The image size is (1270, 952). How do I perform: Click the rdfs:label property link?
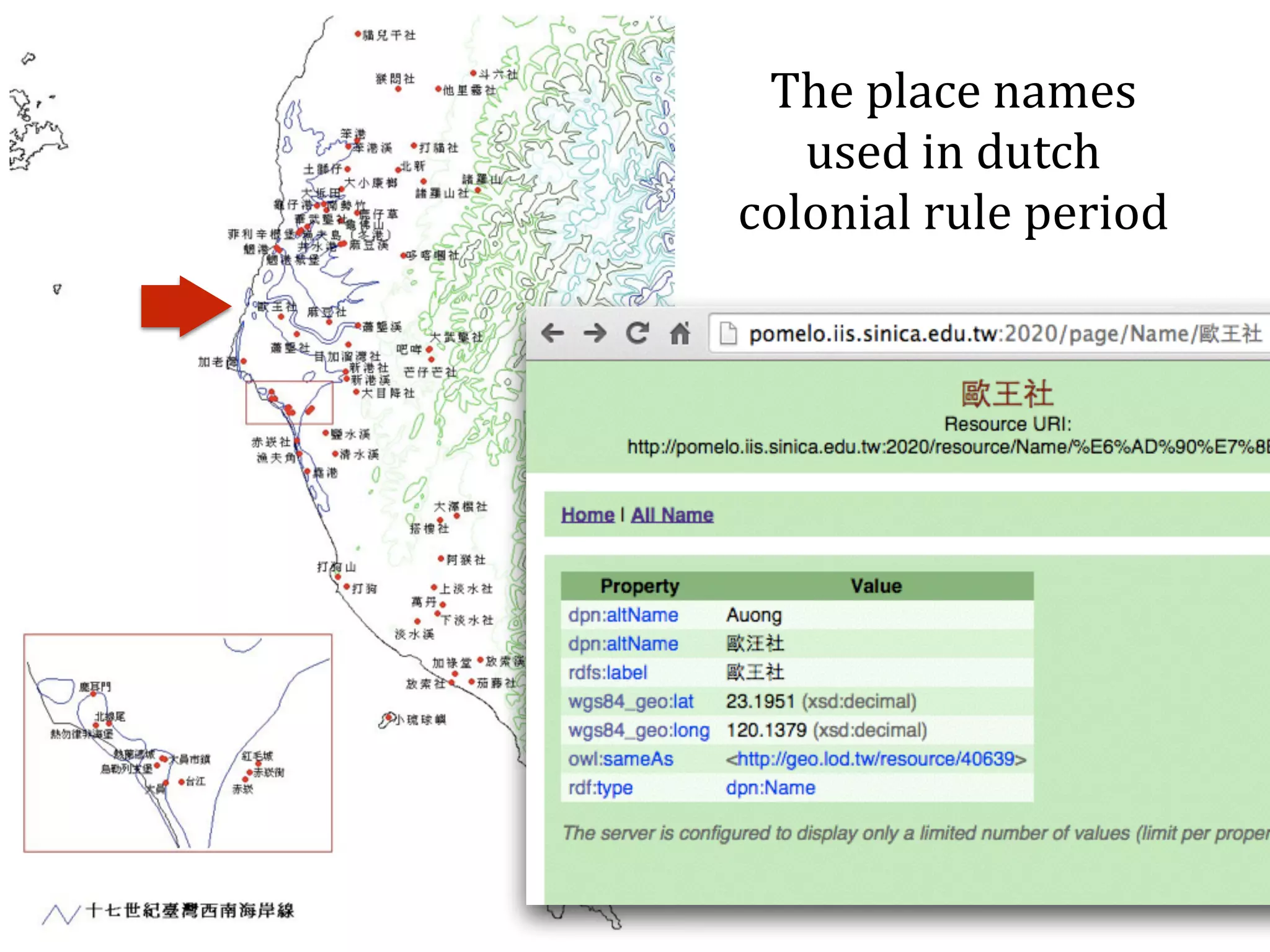608,672
